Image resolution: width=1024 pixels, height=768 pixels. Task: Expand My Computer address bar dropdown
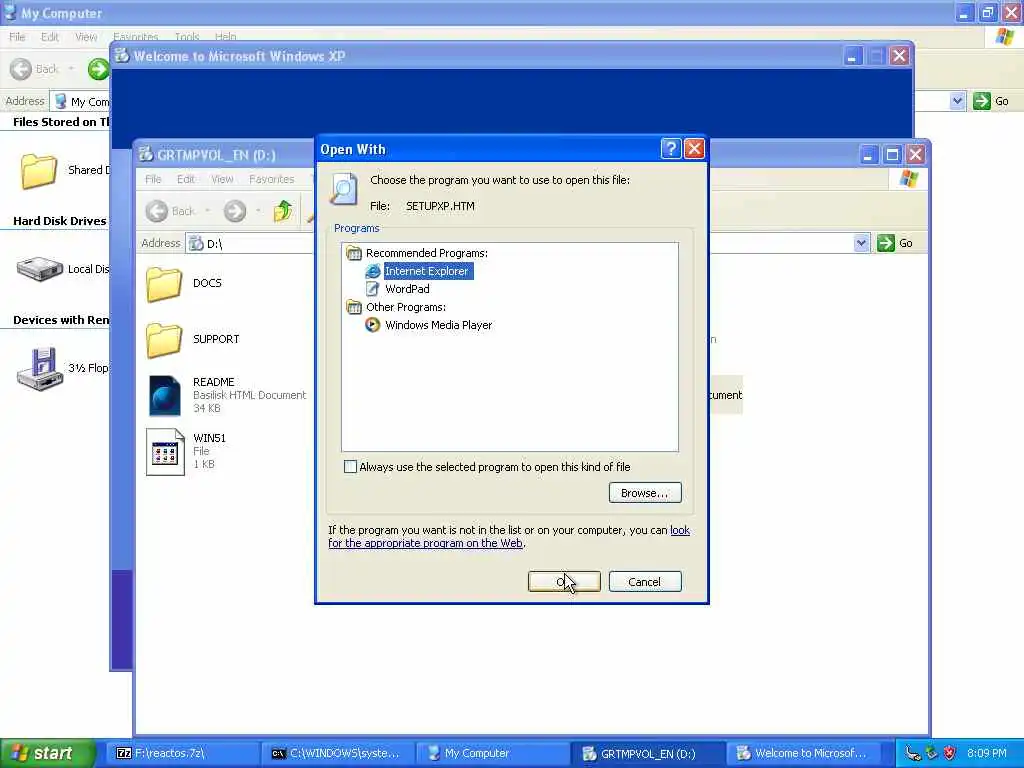(957, 101)
